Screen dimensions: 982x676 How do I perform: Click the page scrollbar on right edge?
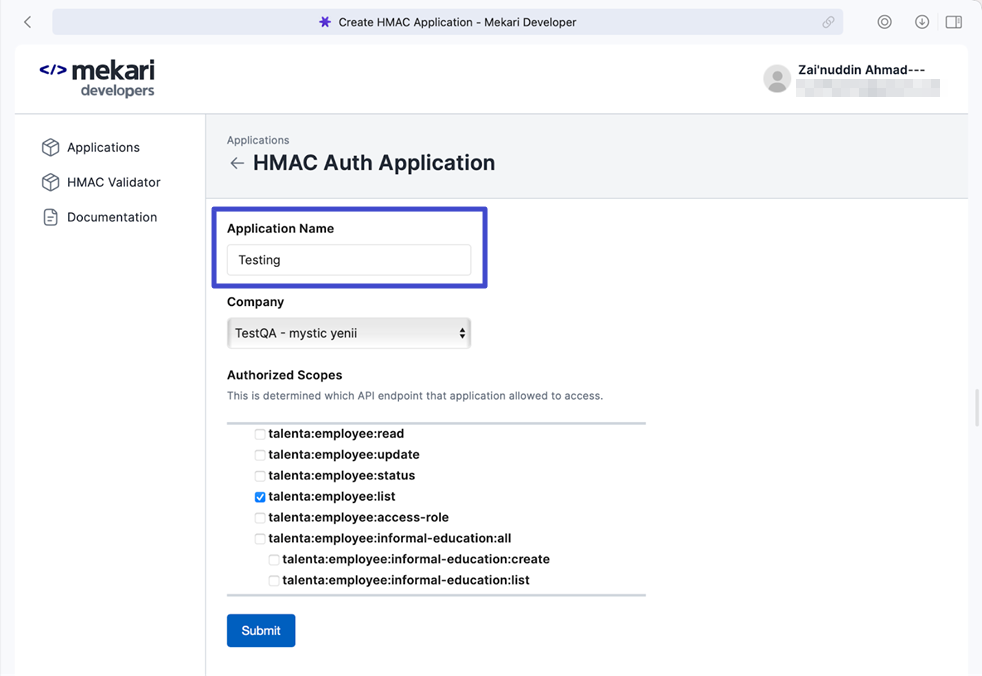tap(977, 407)
